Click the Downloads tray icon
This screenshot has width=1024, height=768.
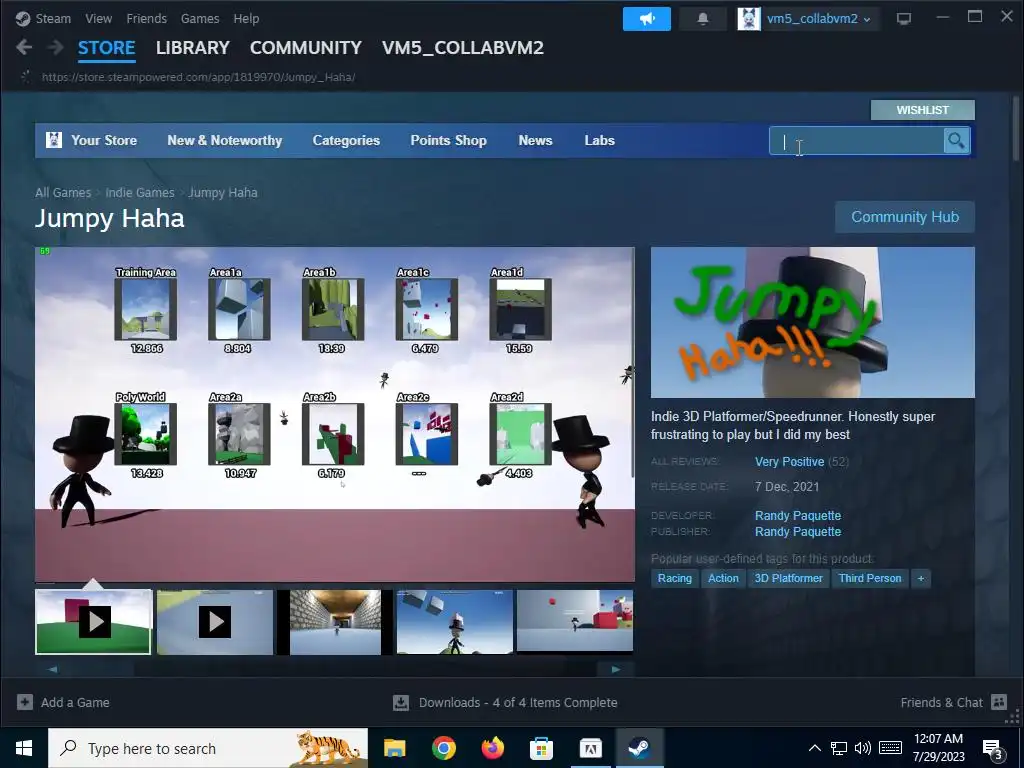point(401,703)
